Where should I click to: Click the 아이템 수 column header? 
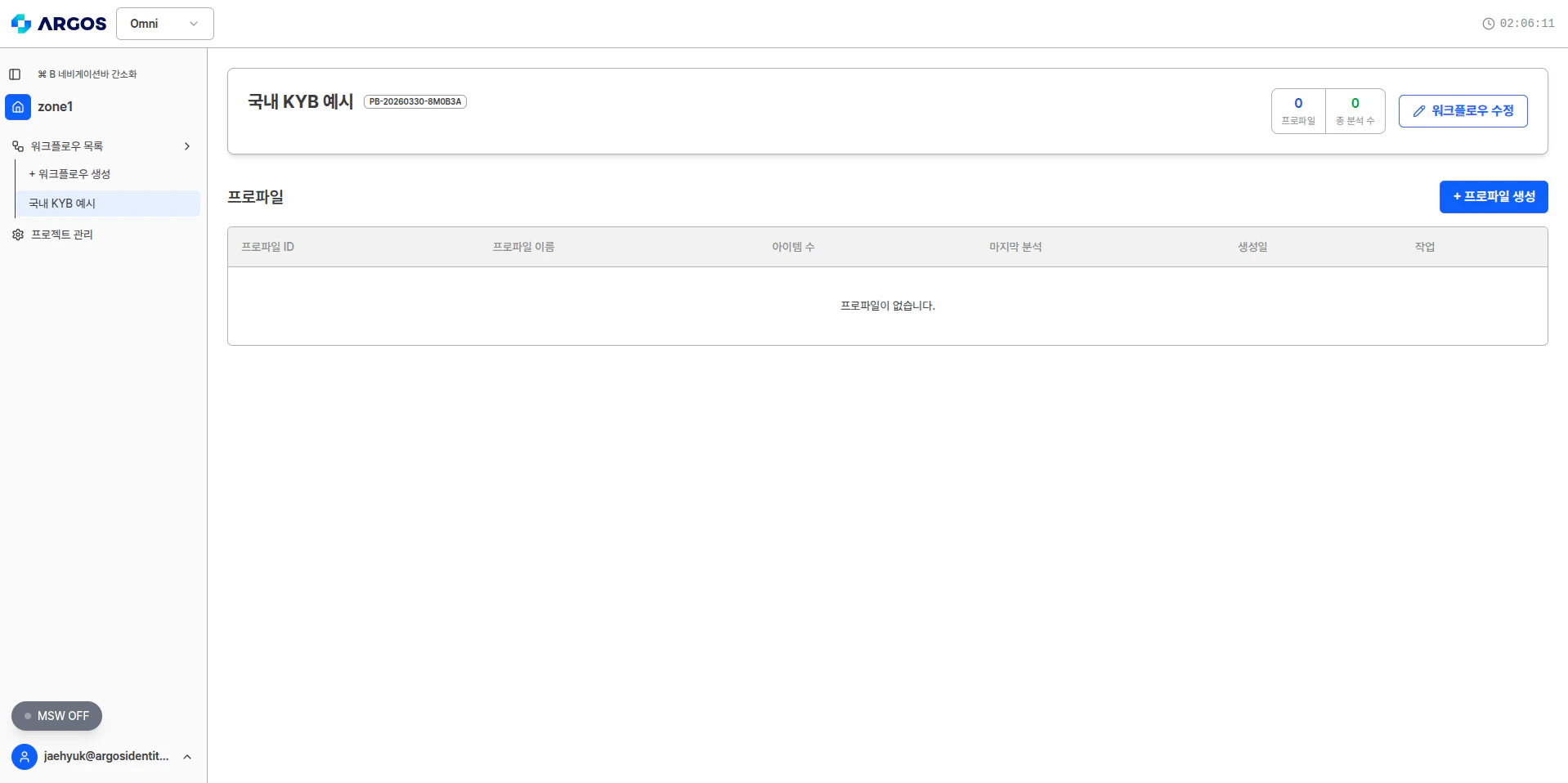793,247
